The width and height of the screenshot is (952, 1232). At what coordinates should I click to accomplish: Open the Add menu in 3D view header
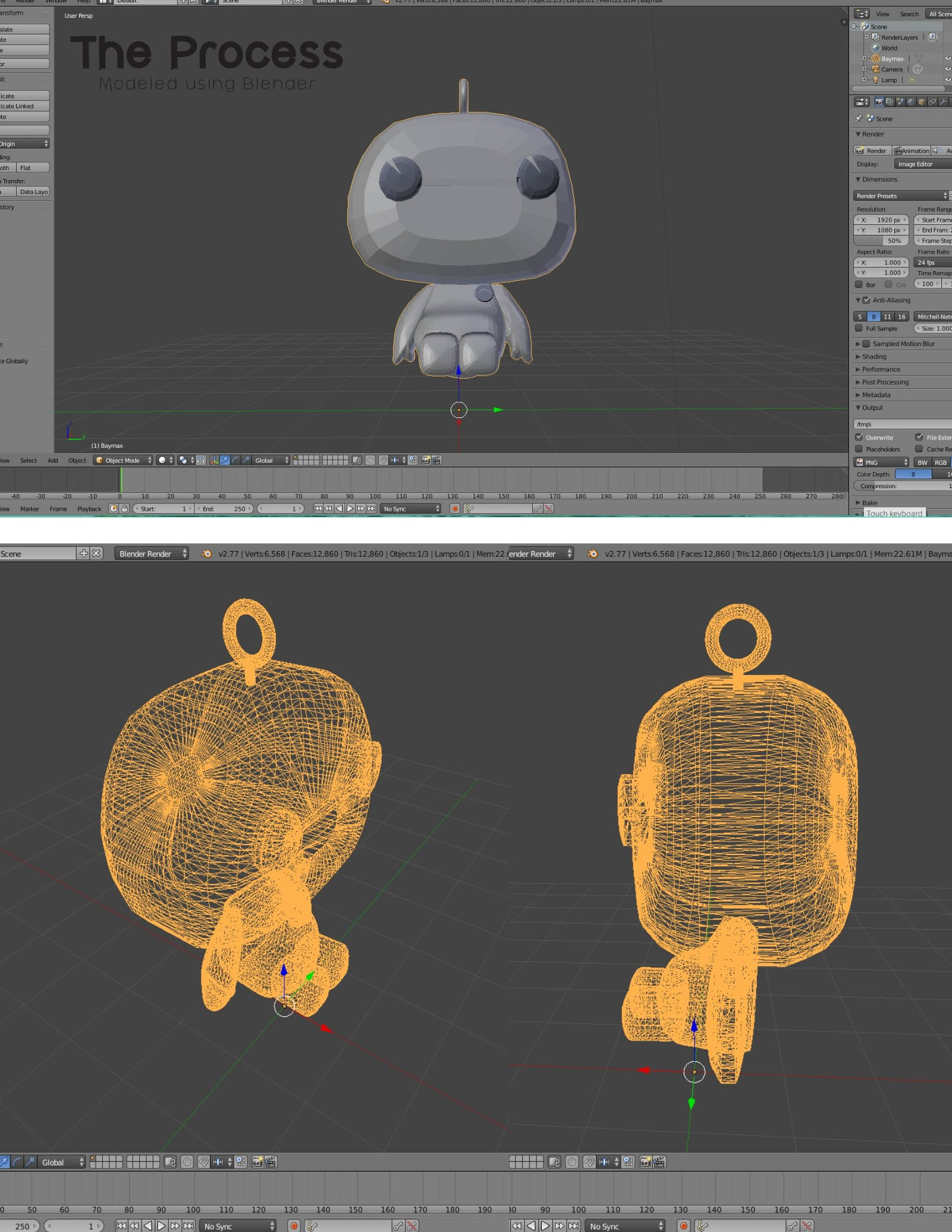tap(53, 460)
